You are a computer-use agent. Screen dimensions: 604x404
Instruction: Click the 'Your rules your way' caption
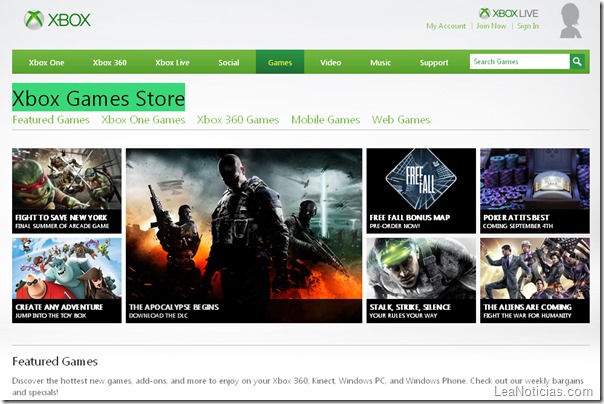tap(403, 316)
